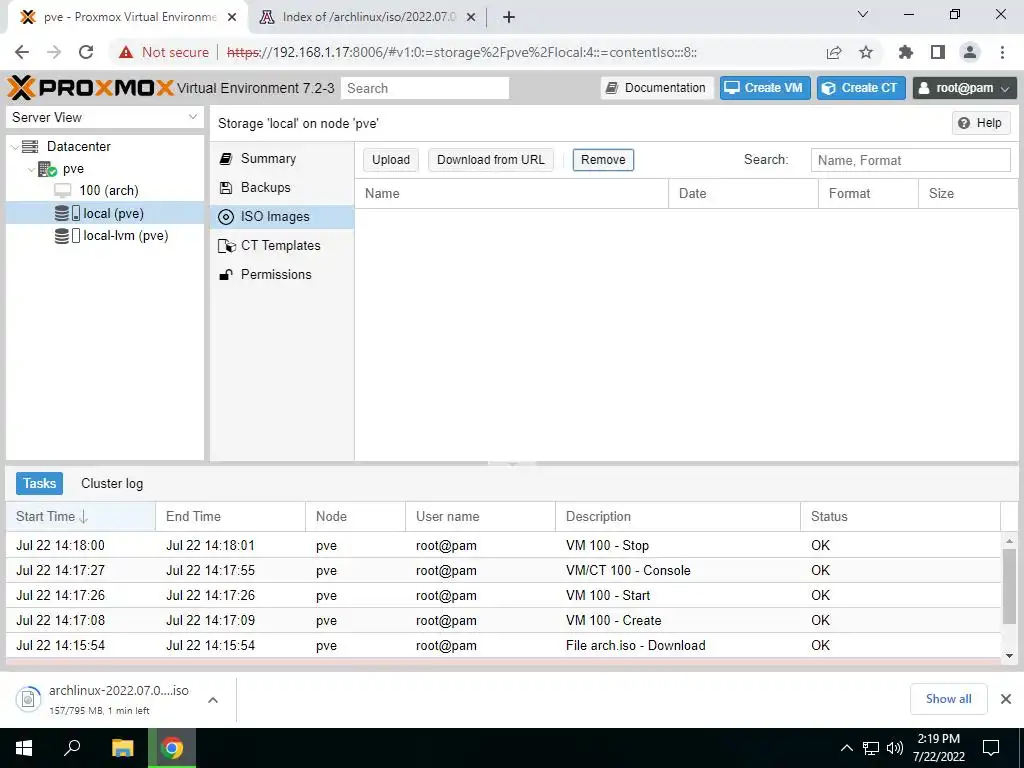Image resolution: width=1024 pixels, height=768 pixels.
Task: Sort tasks by Start Time column
Action: [80, 517]
